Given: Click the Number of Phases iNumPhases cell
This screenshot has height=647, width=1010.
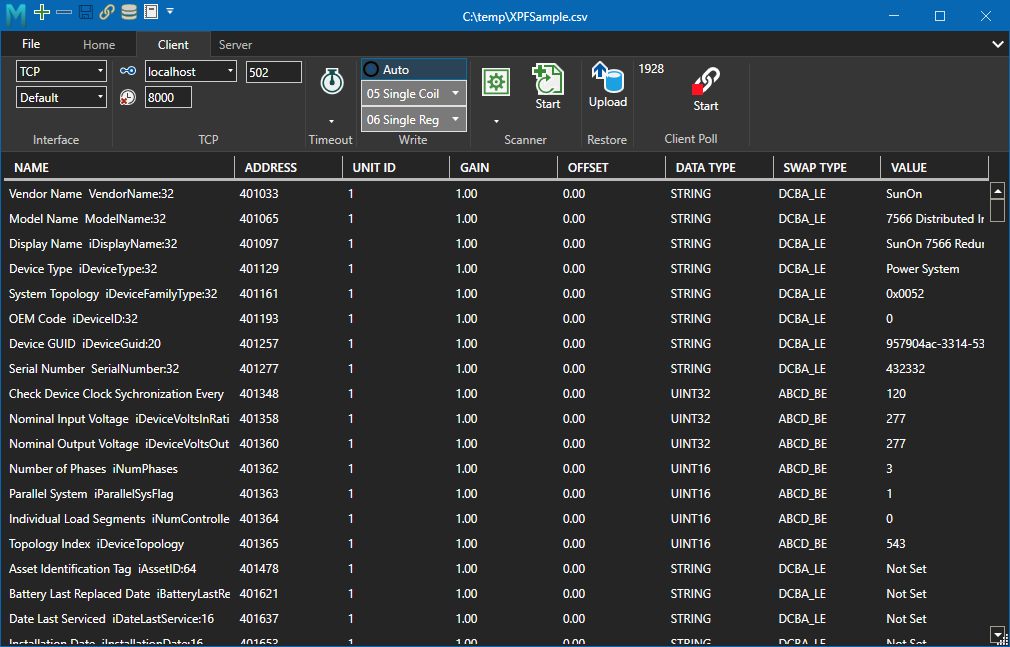Looking at the screenshot, I should tap(93, 469).
